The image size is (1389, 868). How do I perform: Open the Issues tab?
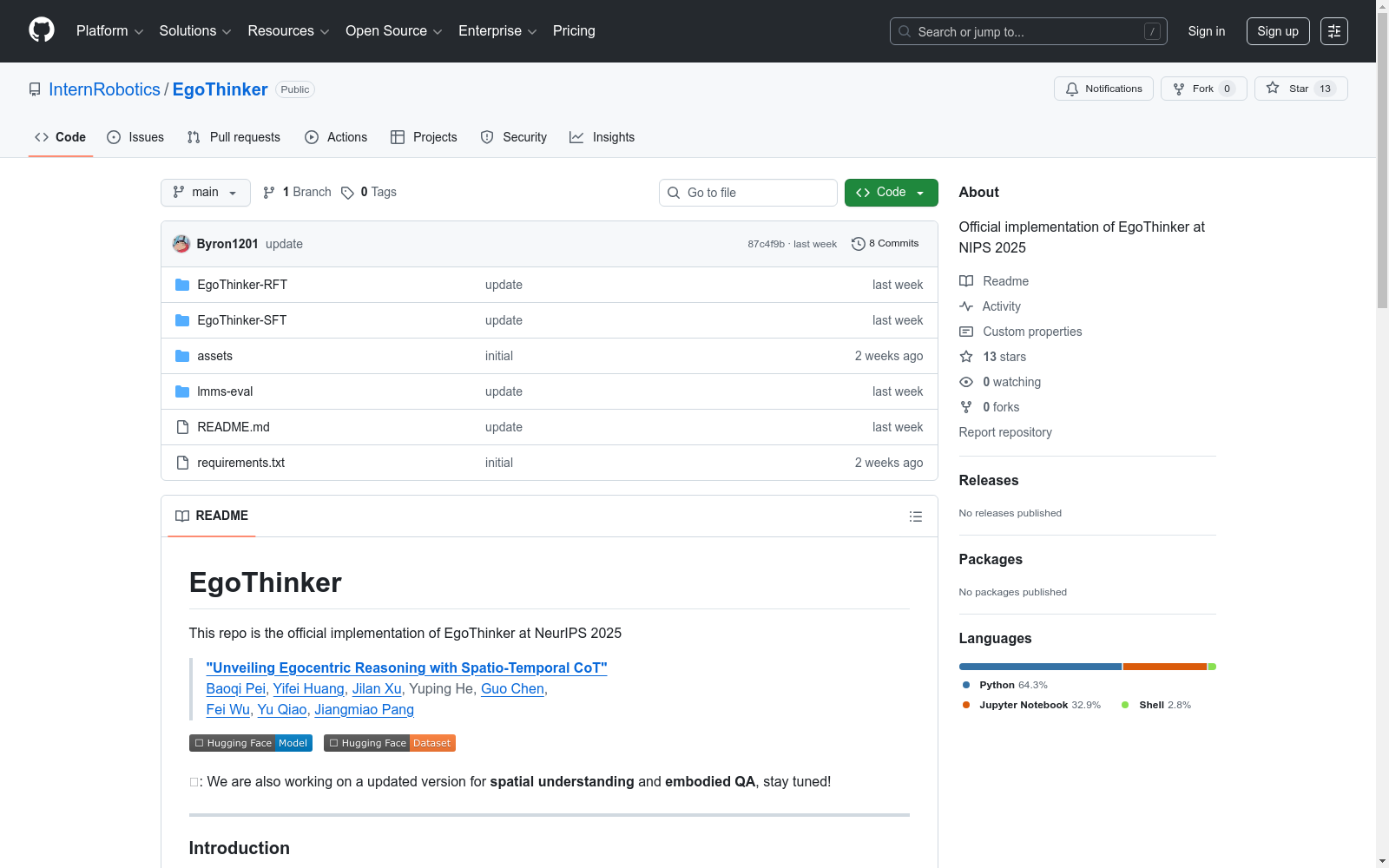click(x=135, y=137)
